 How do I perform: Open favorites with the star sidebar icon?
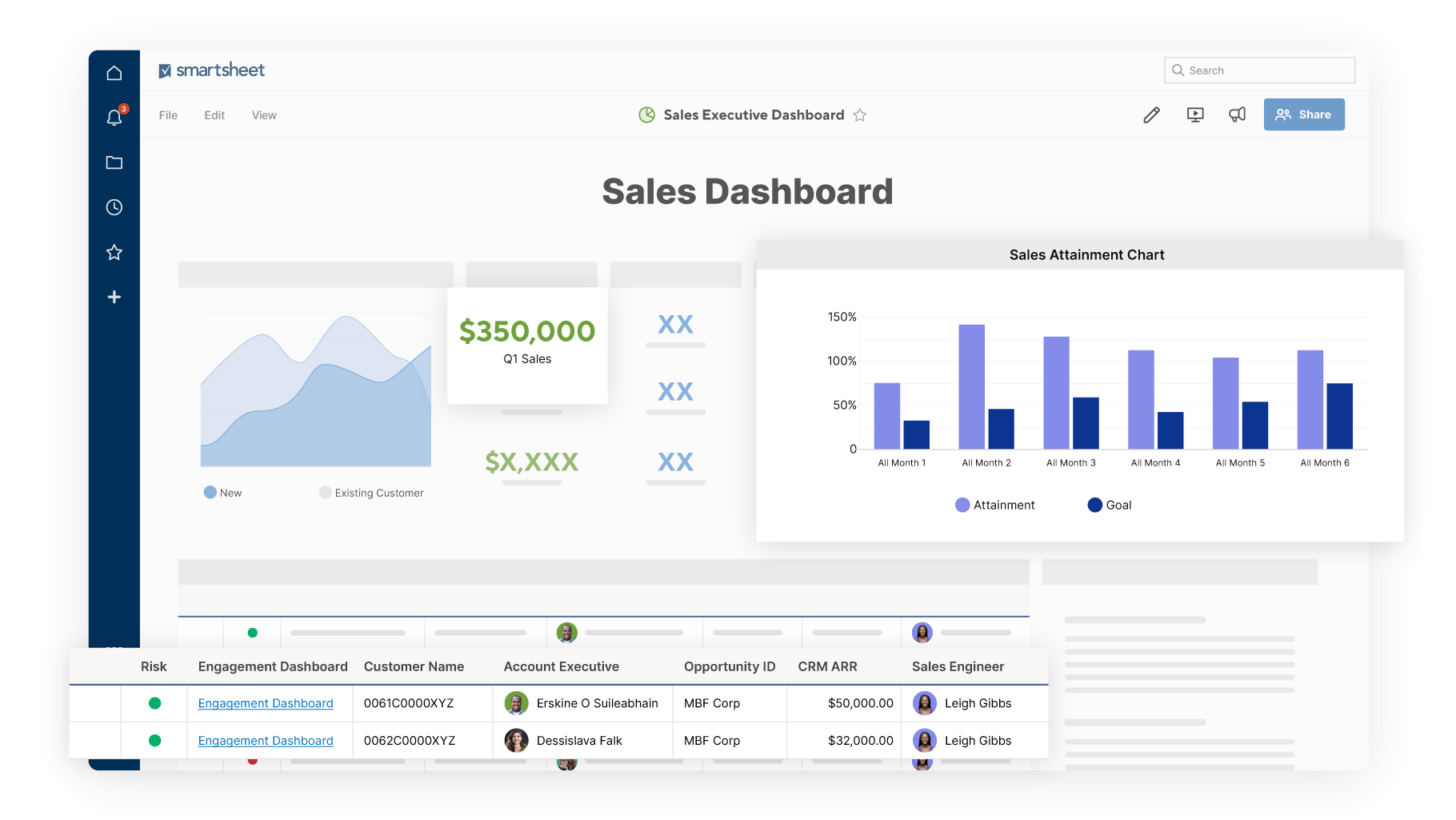tap(114, 252)
